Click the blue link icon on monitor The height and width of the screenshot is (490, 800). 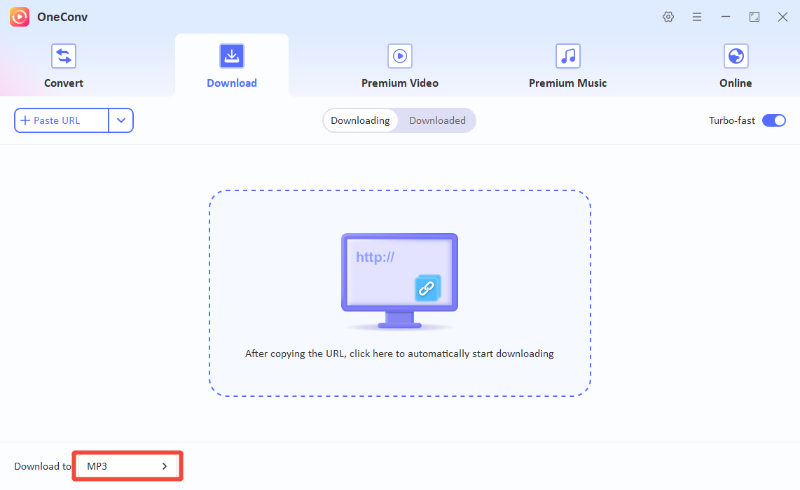(428, 288)
